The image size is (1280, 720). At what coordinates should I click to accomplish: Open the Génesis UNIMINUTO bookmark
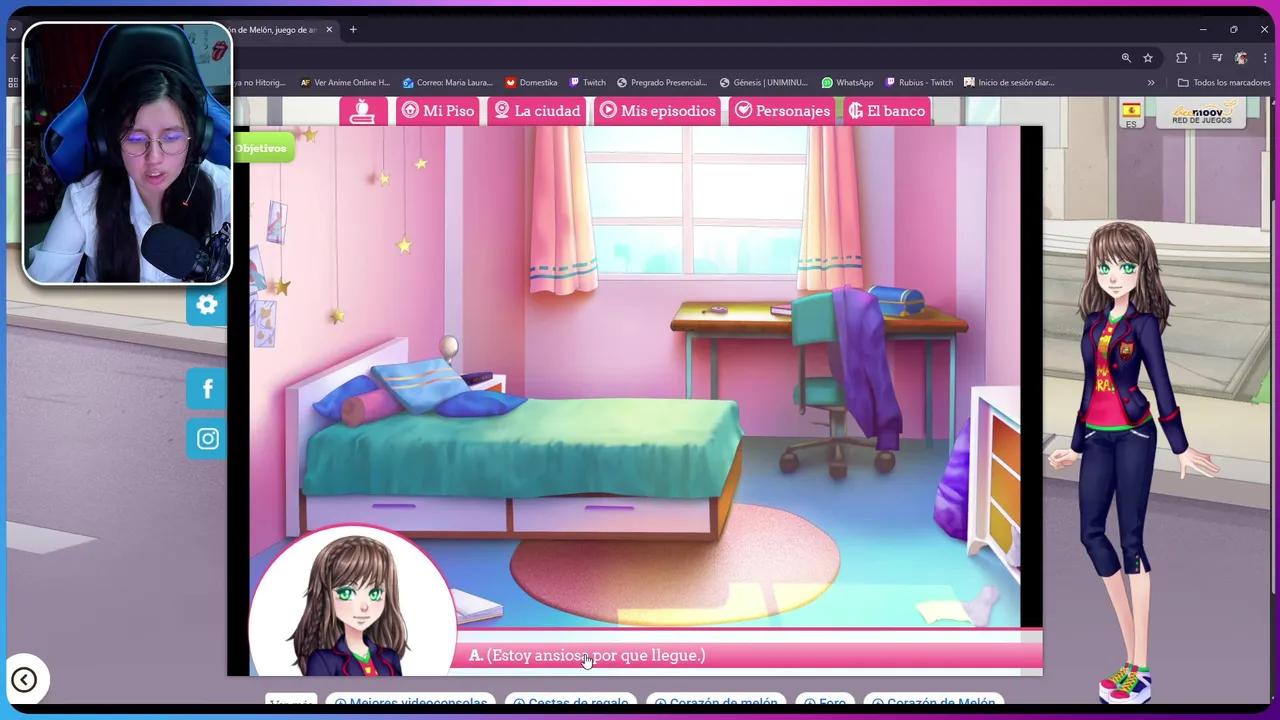pyautogui.click(x=763, y=83)
